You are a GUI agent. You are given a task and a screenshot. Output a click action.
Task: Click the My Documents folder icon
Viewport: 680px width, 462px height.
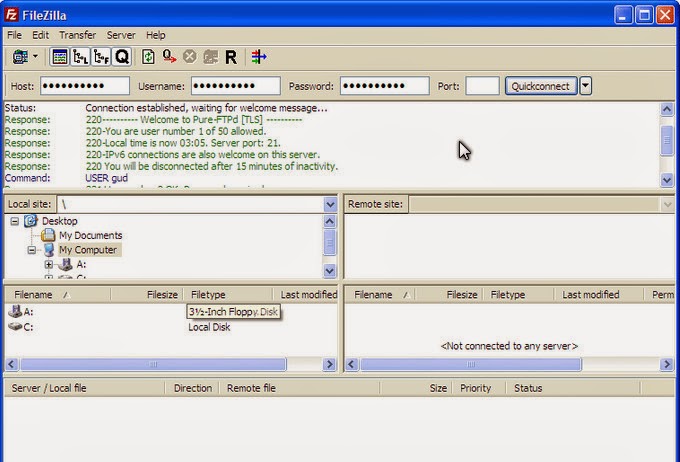[x=48, y=235]
